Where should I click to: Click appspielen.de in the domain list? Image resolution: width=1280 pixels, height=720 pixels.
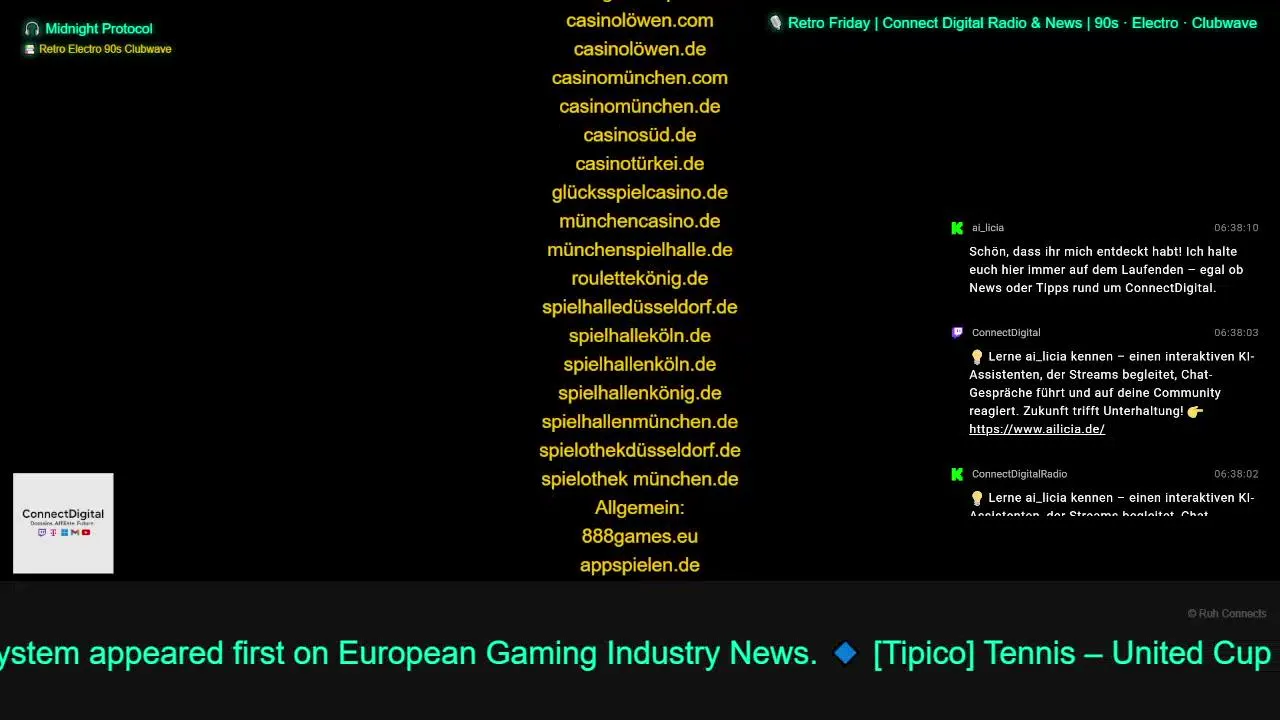click(x=640, y=565)
